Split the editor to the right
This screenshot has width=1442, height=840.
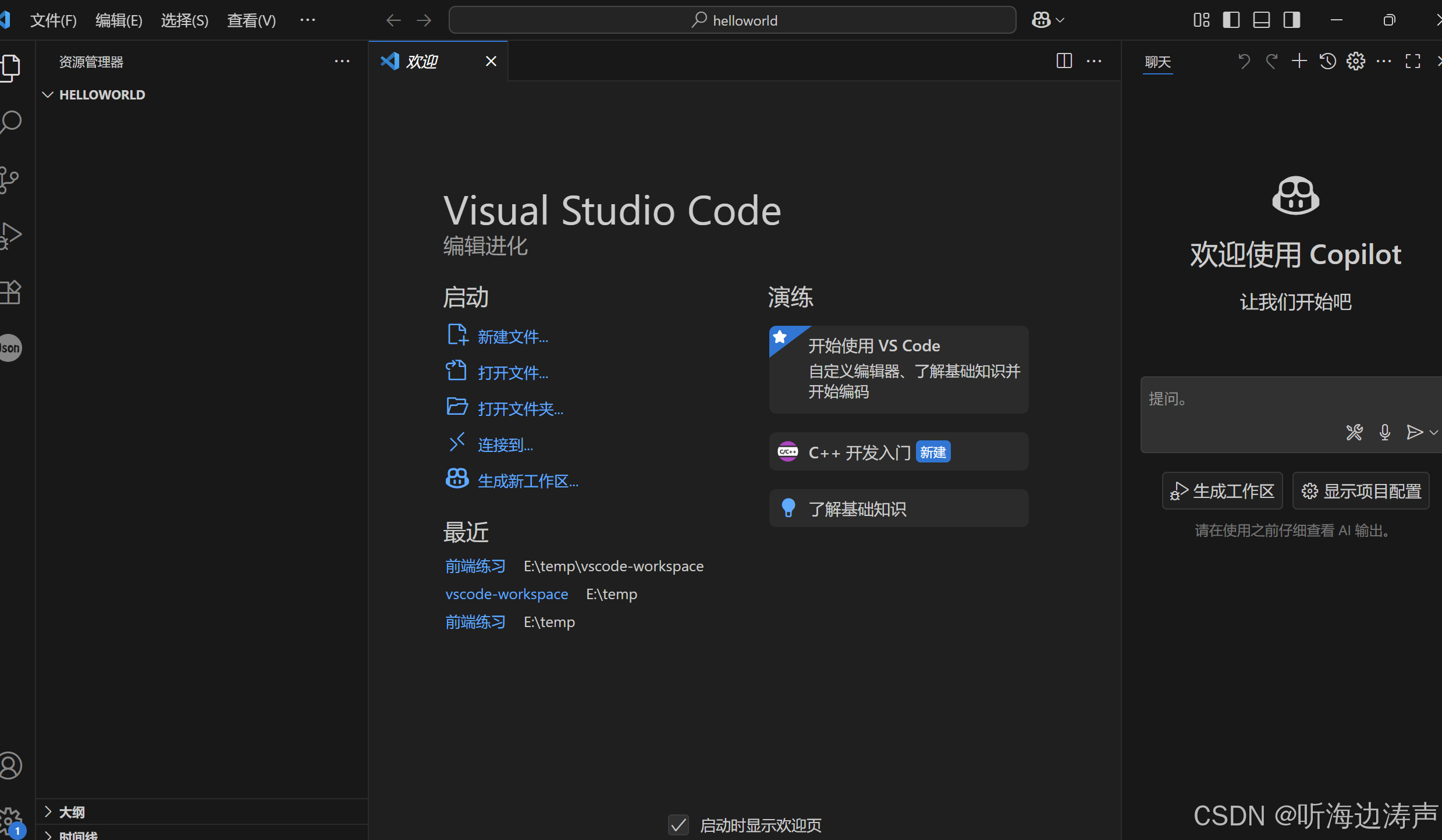tap(1064, 61)
